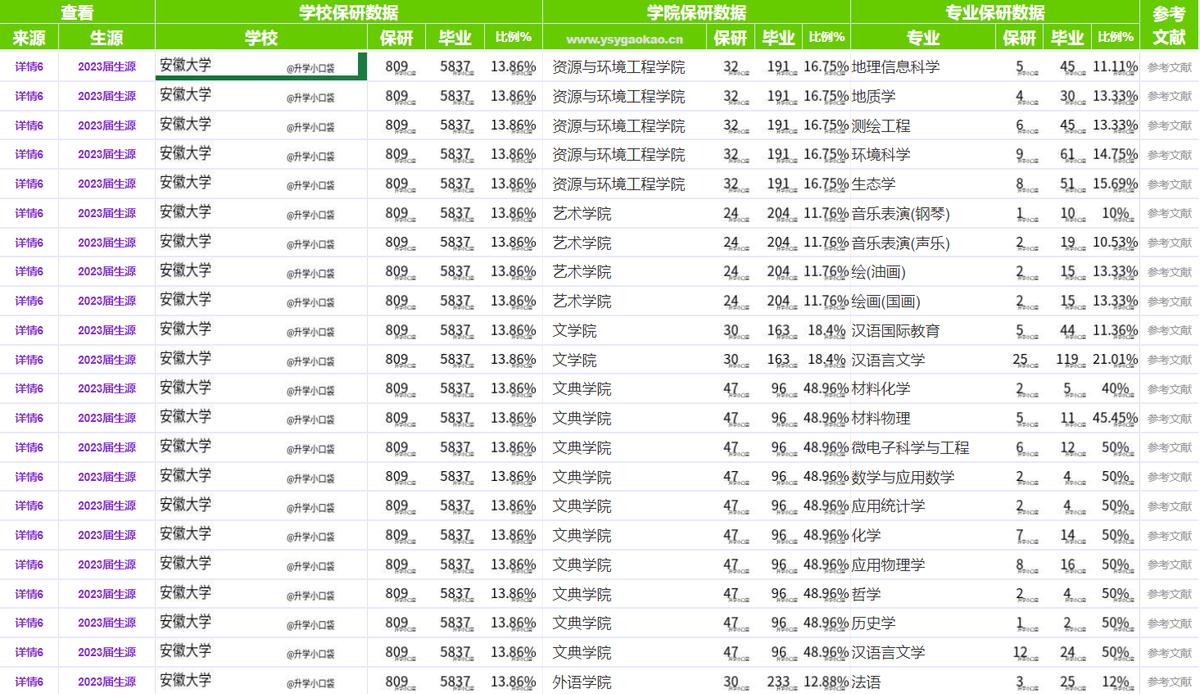Click the 保研 header under 学校保研数据

click(394, 37)
